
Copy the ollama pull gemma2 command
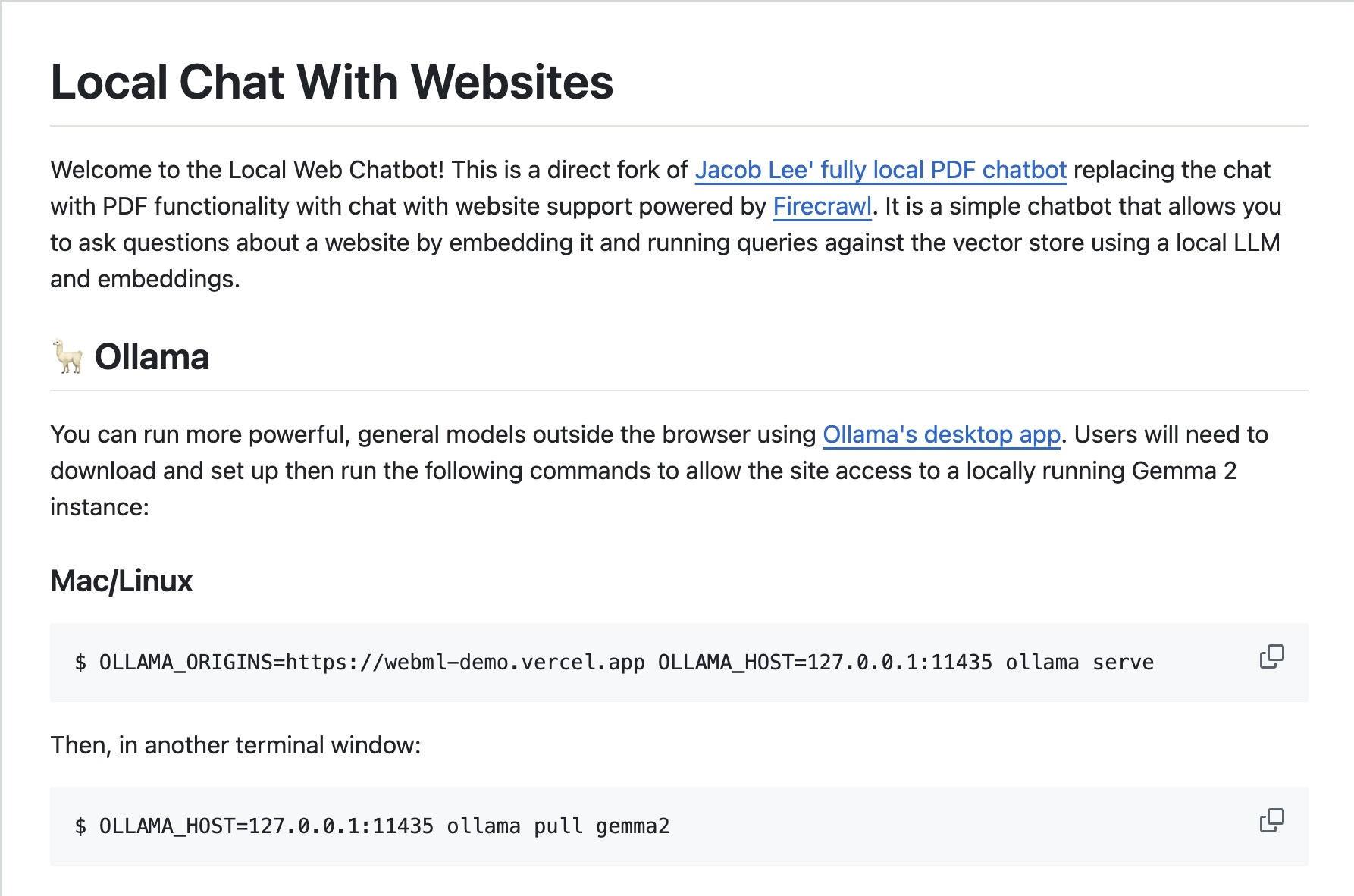[x=1271, y=820]
